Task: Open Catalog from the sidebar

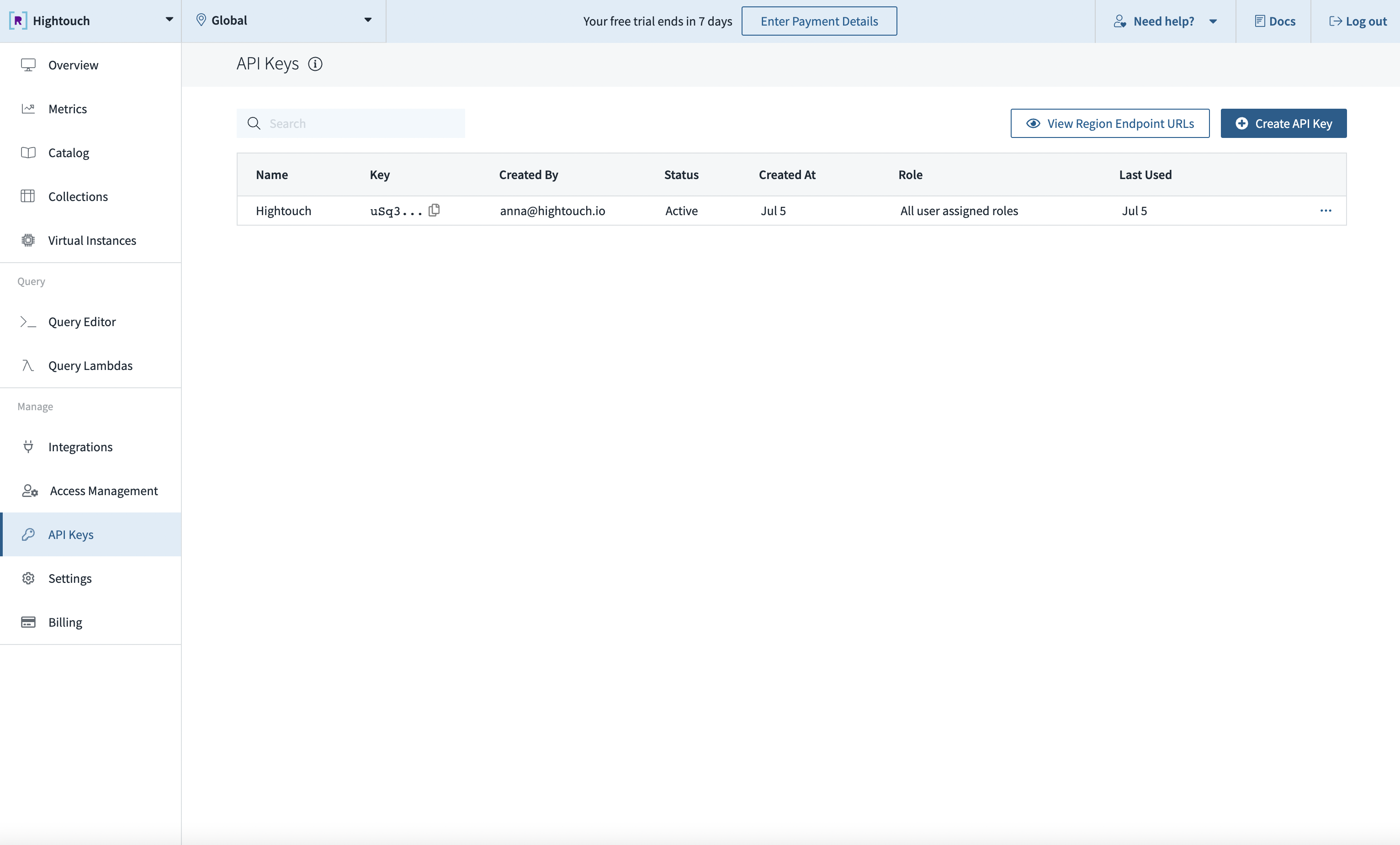Action: (x=91, y=152)
